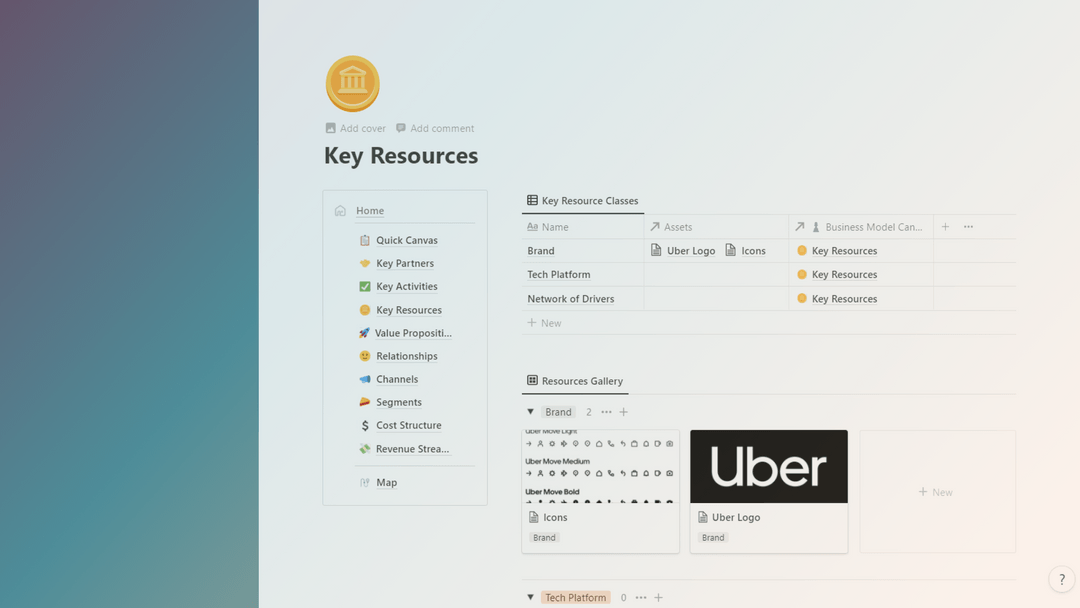
Task: Click the Channels megaphone icon
Action: point(364,379)
